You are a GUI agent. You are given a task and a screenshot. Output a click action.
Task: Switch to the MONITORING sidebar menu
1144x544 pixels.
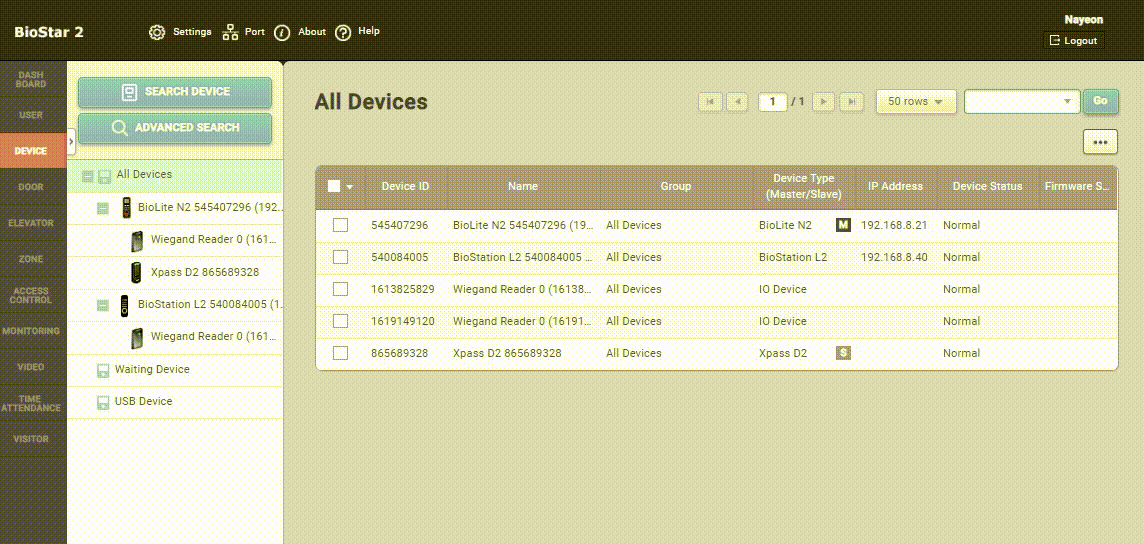click(x=32, y=331)
